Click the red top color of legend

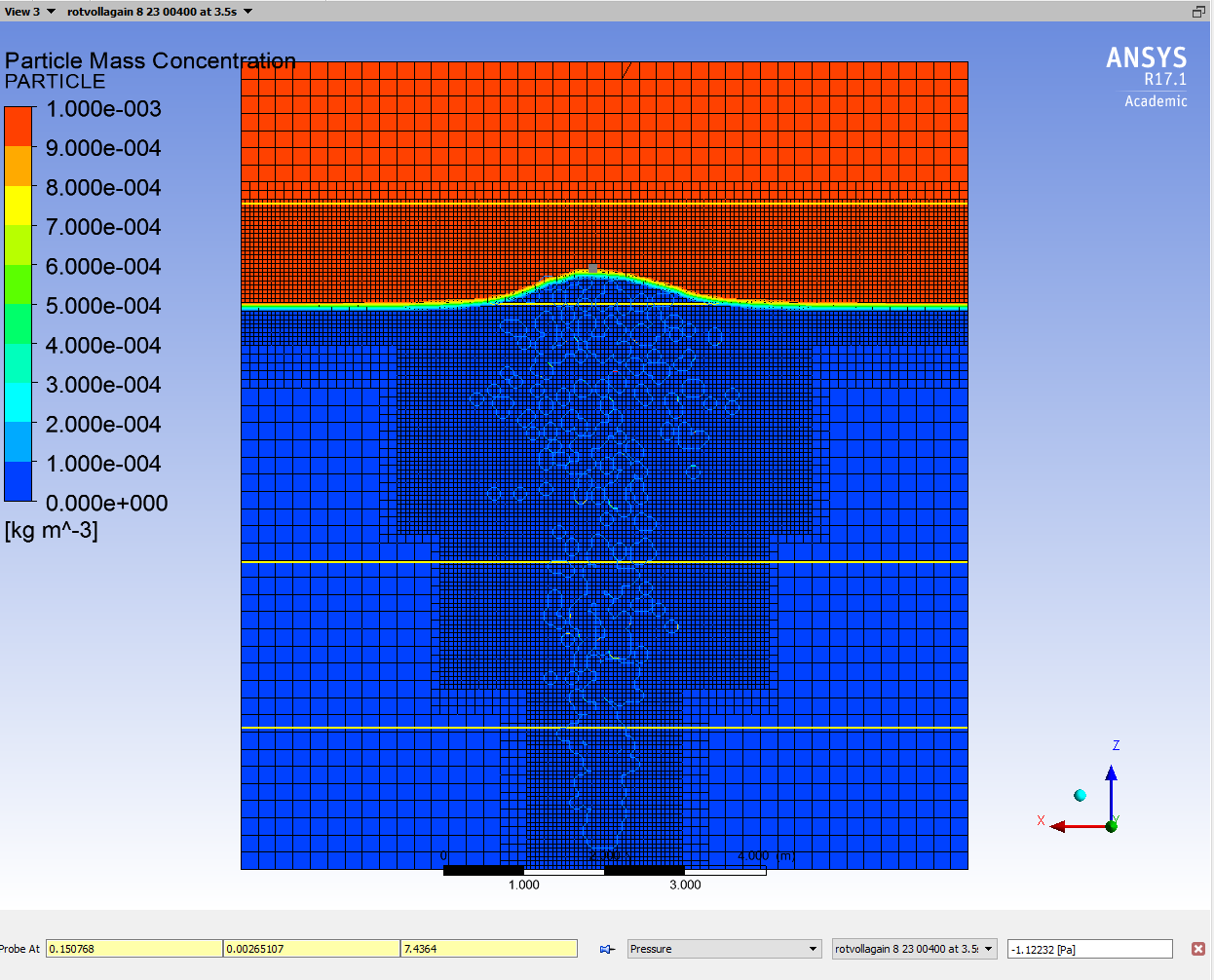click(19, 127)
